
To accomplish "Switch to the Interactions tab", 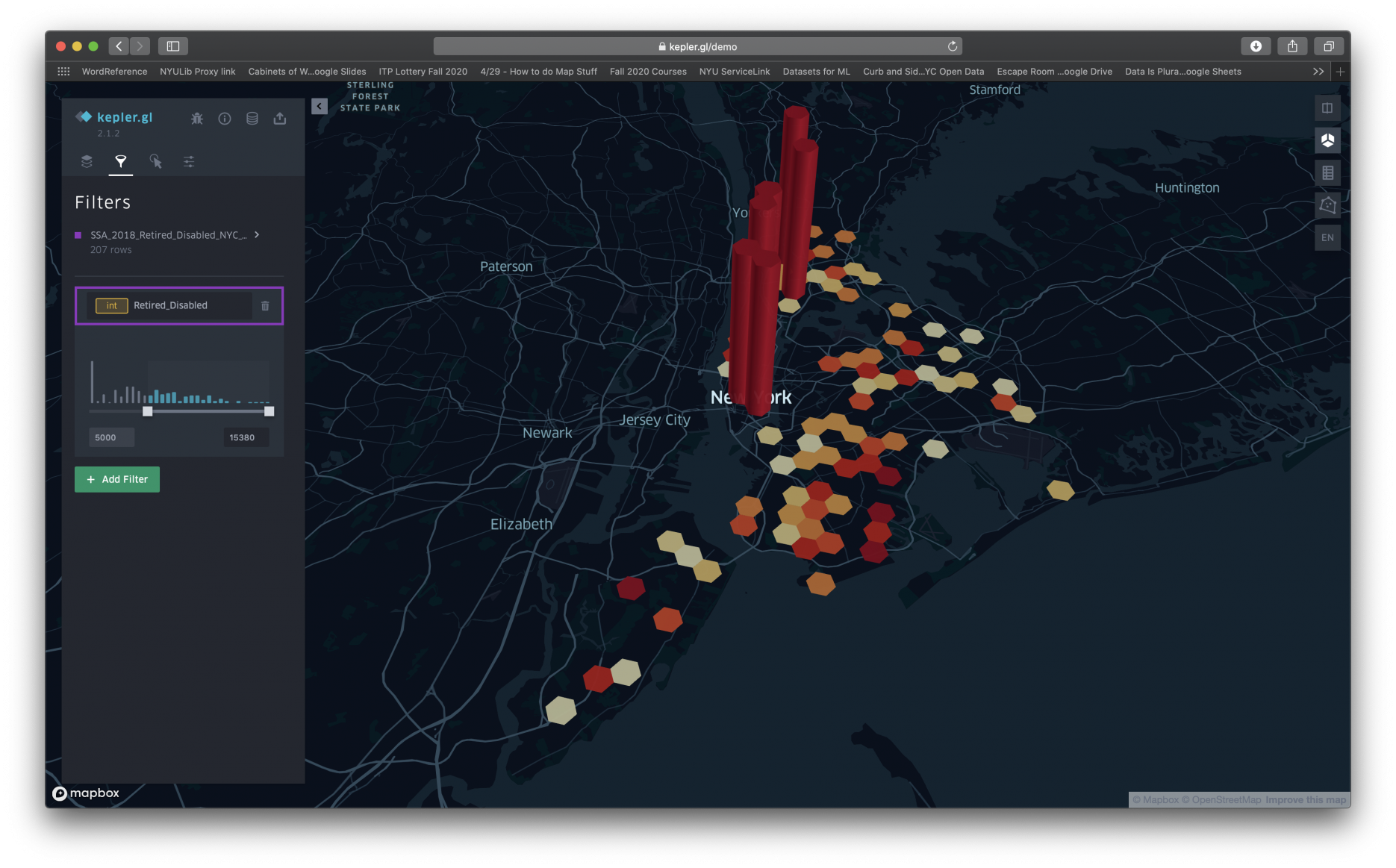I will coord(155,161).
